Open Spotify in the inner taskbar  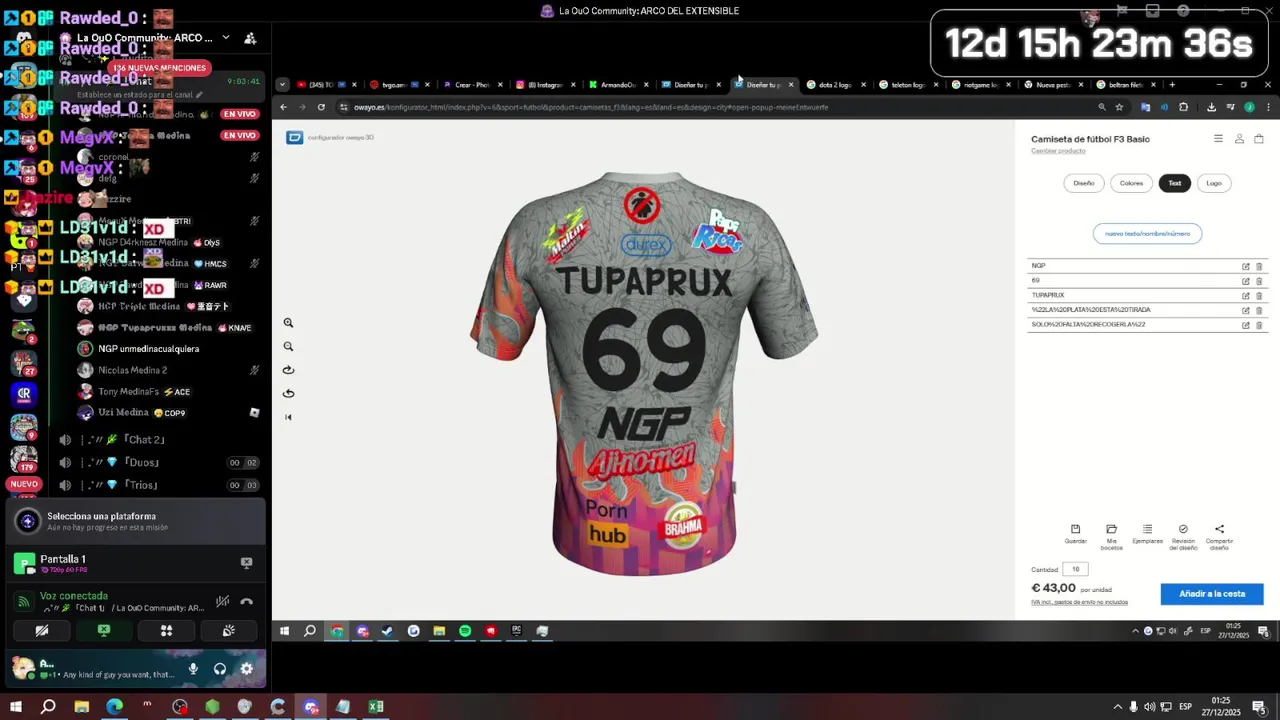tap(465, 631)
